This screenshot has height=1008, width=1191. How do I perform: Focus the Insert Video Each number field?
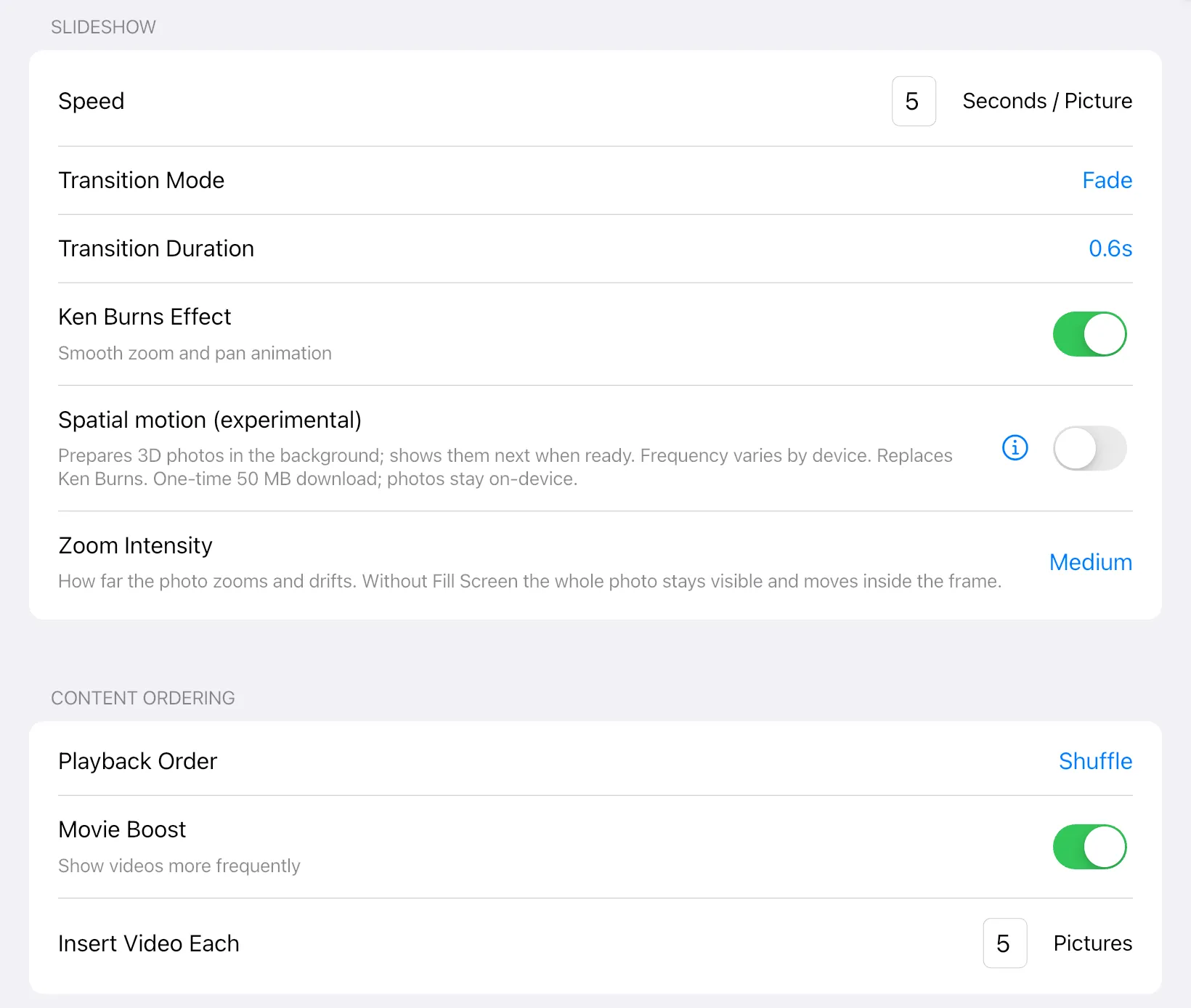[1004, 943]
